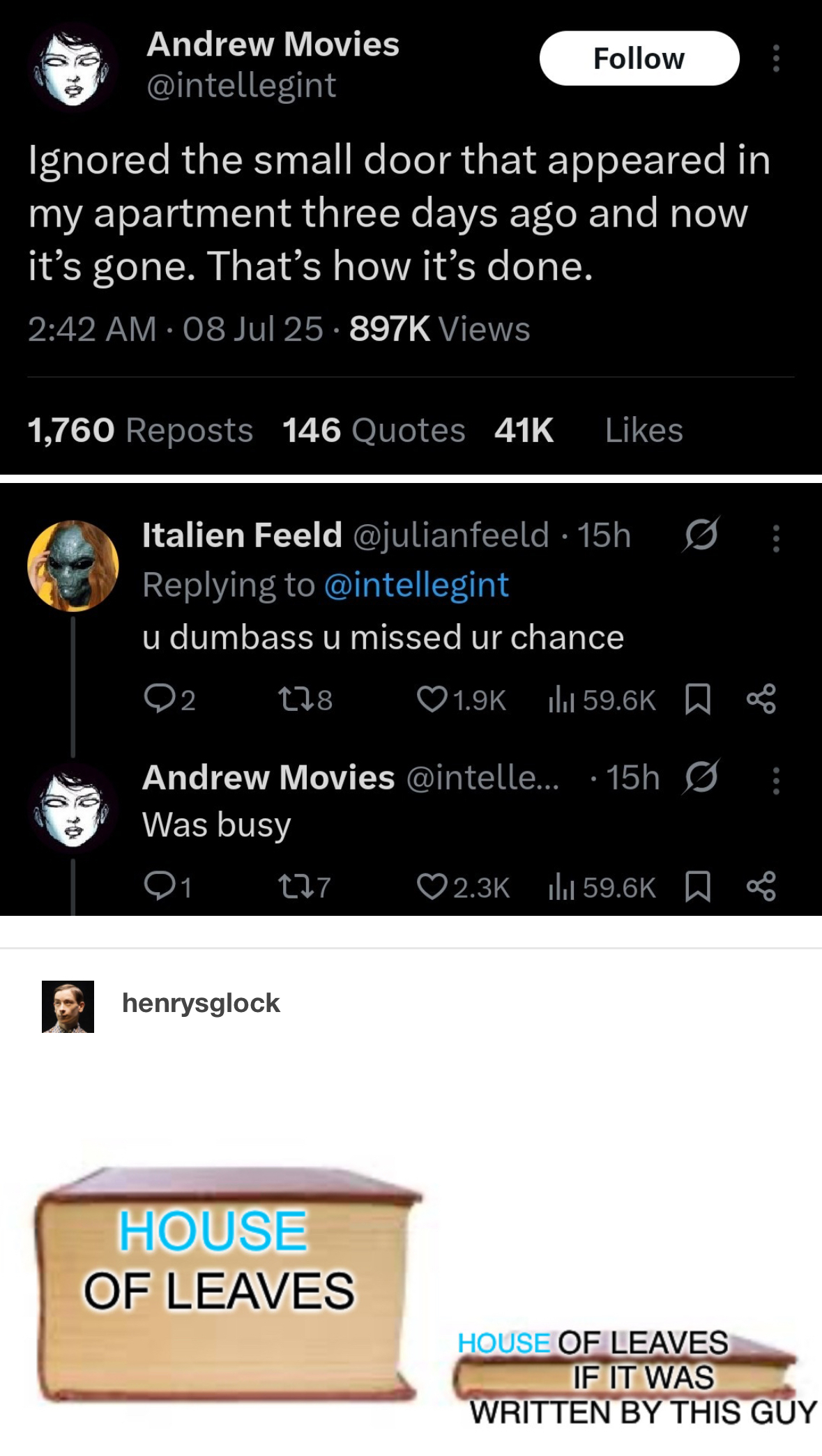Like the 'u missed ur chance' reply
This screenshot has width=822, height=1456.
point(432,699)
